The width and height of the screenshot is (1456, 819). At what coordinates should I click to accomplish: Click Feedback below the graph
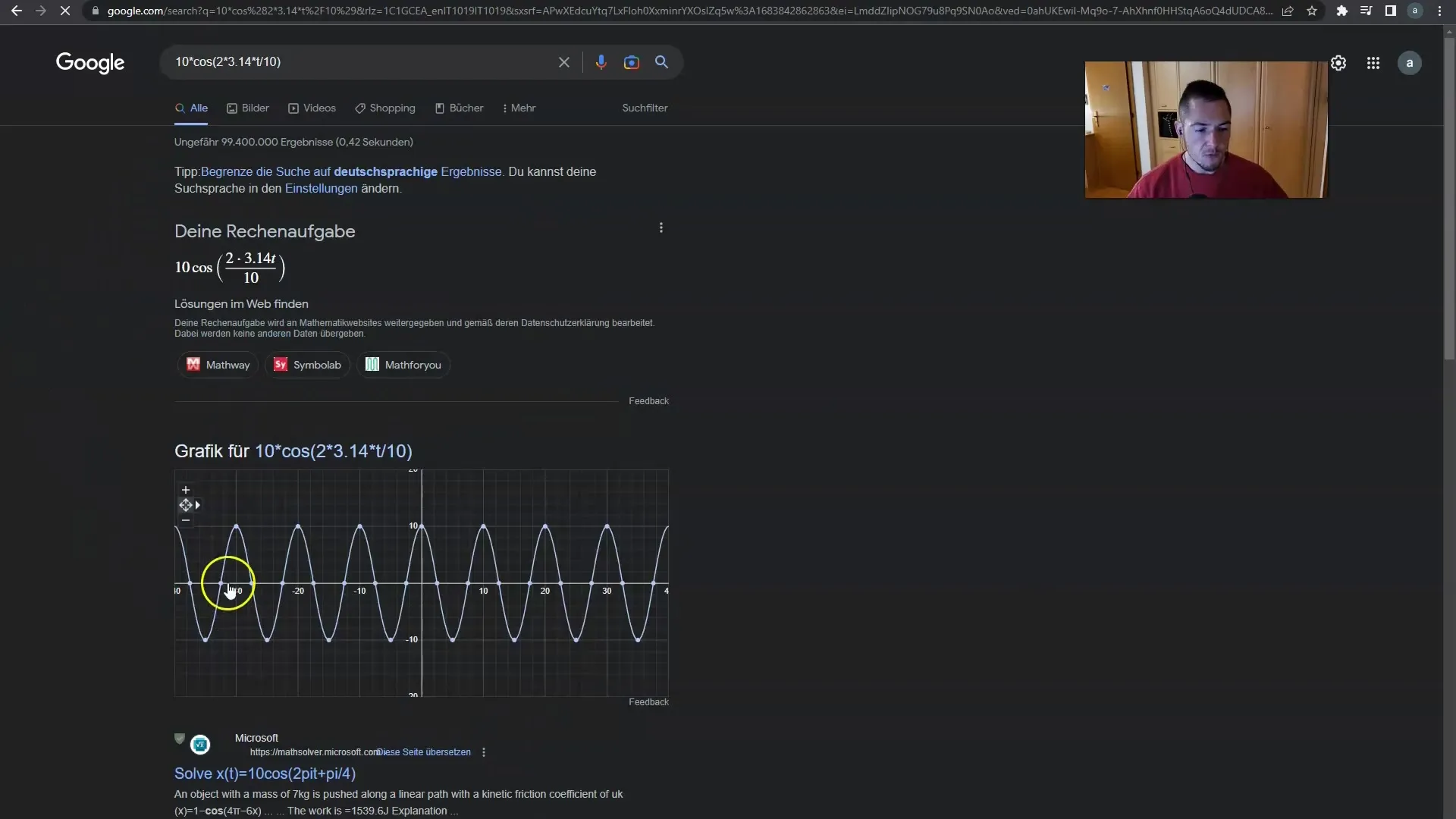point(648,702)
